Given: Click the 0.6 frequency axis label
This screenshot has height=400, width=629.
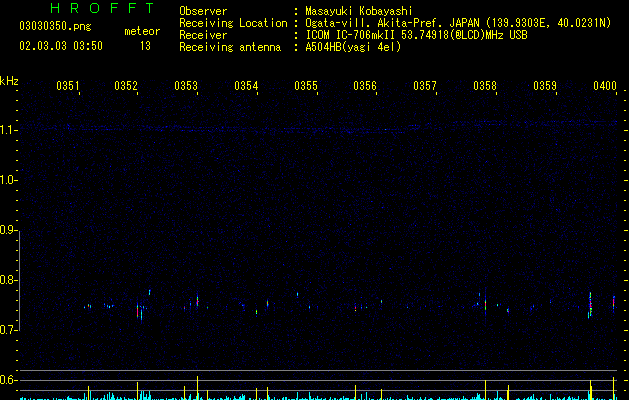Looking at the screenshot, I should click(x=9, y=380).
